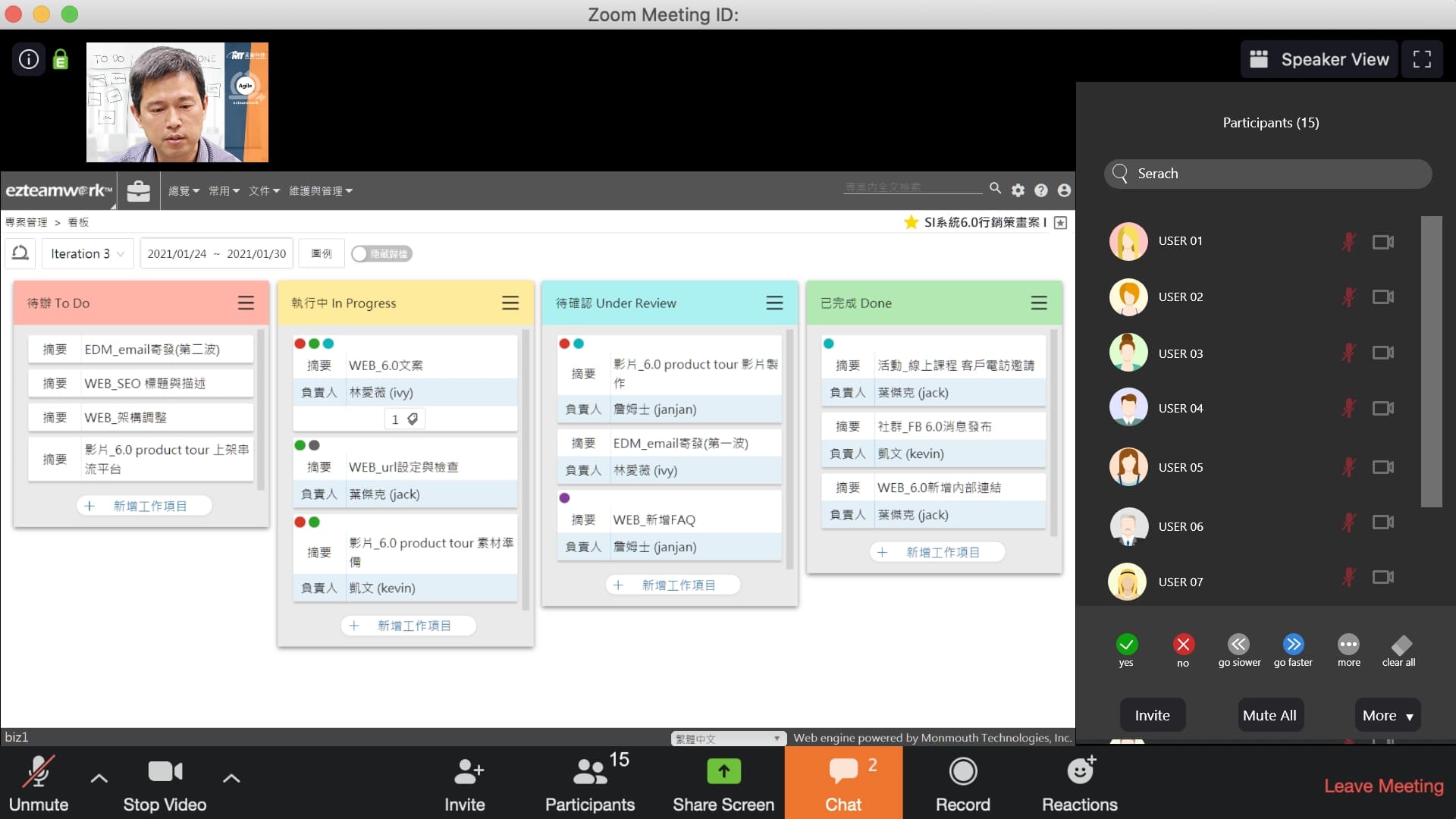Click Leave Meeting
The width and height of the screenshot is (1456, 819).
pyautogui.click(x=1383, y=786)
